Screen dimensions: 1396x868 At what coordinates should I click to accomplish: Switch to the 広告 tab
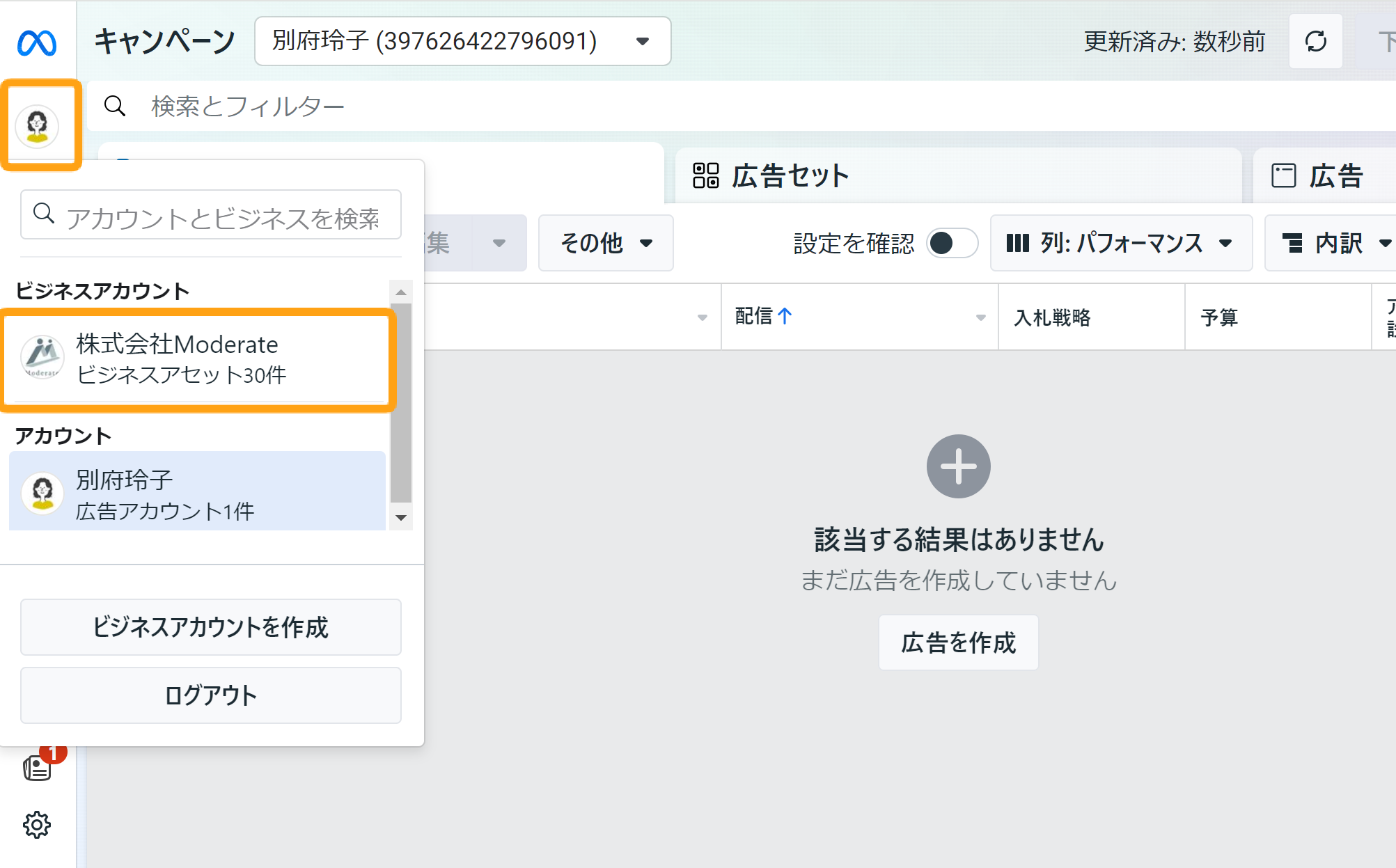pyautogui.click(x=1325, y=175)
